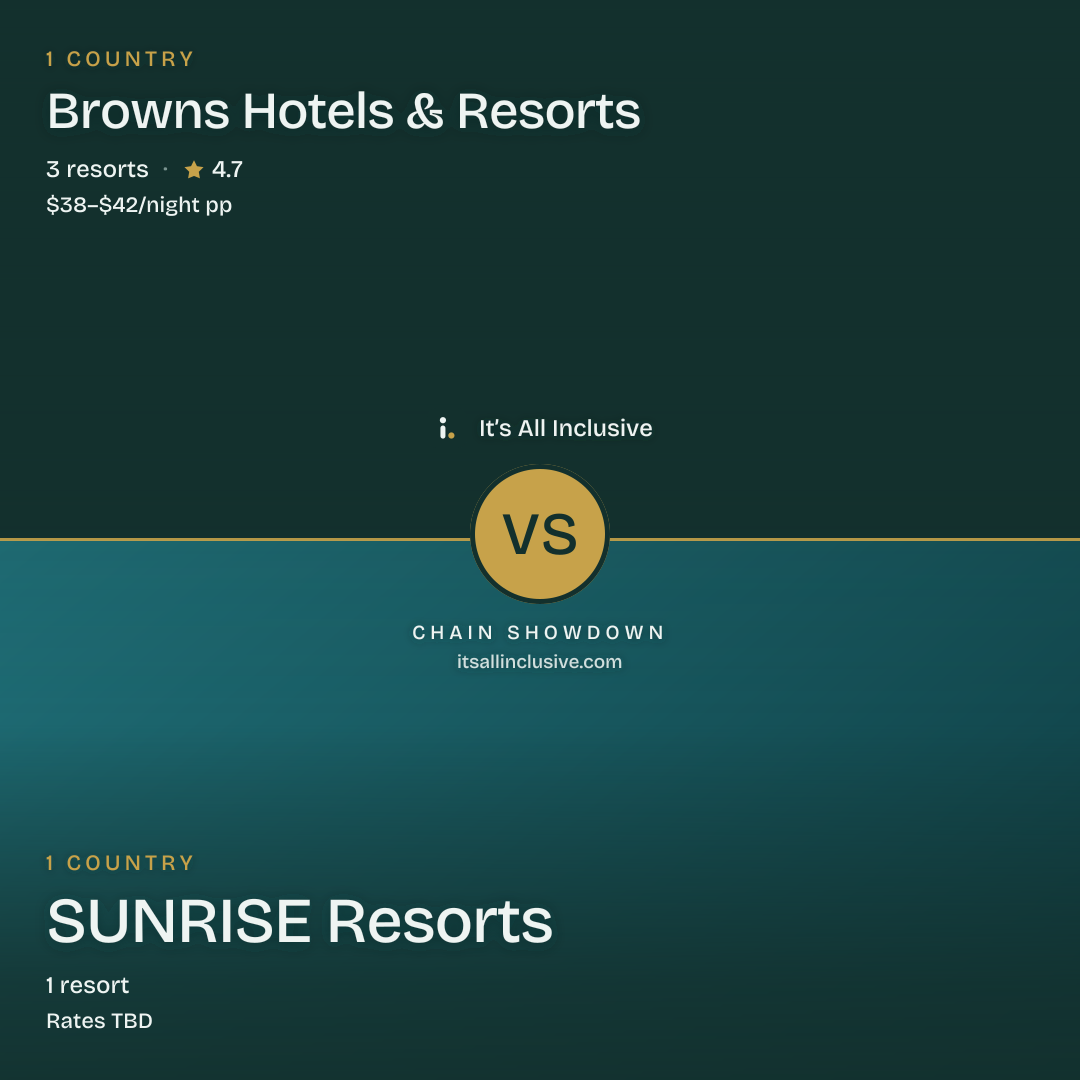Click the gold star rating icon
1080x1080 pixels.
194,169
